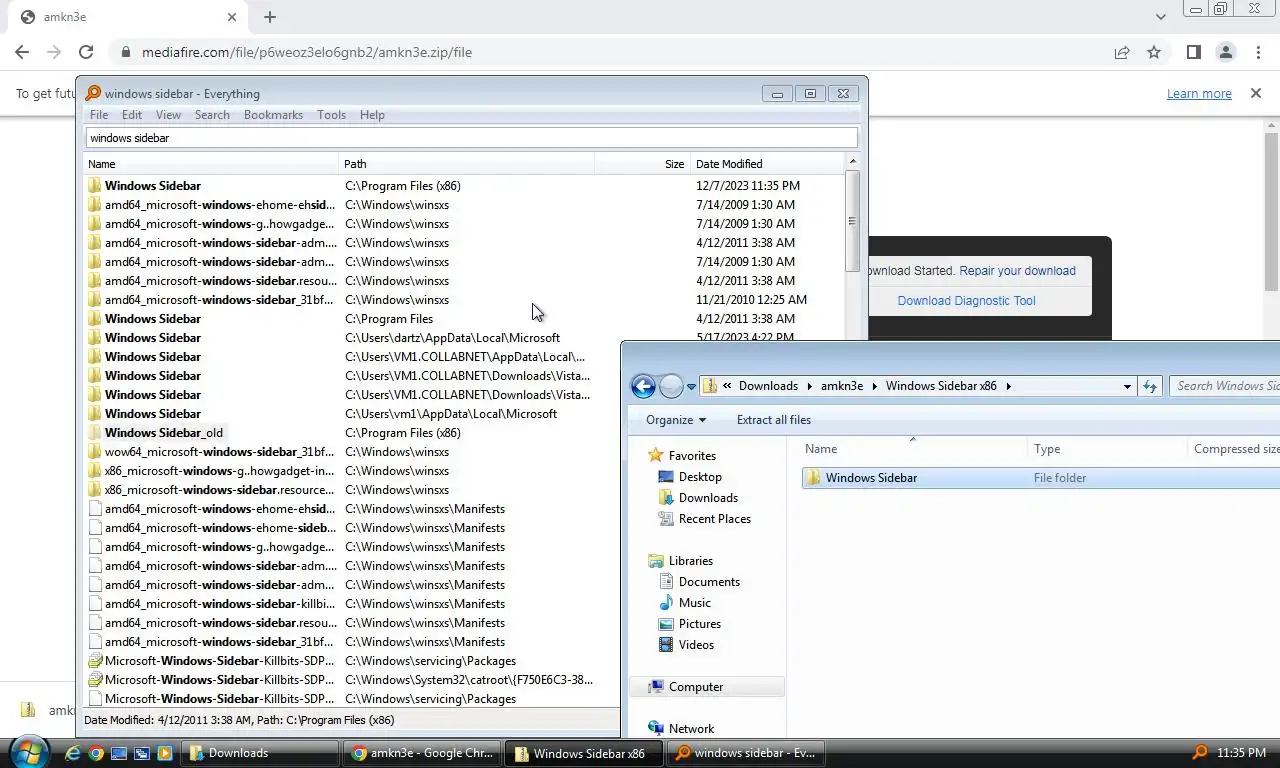This screenshot has width=1280, height=768.
Task: Launch Internet Explorer from quick launch
Action: (x=73, y=753)
